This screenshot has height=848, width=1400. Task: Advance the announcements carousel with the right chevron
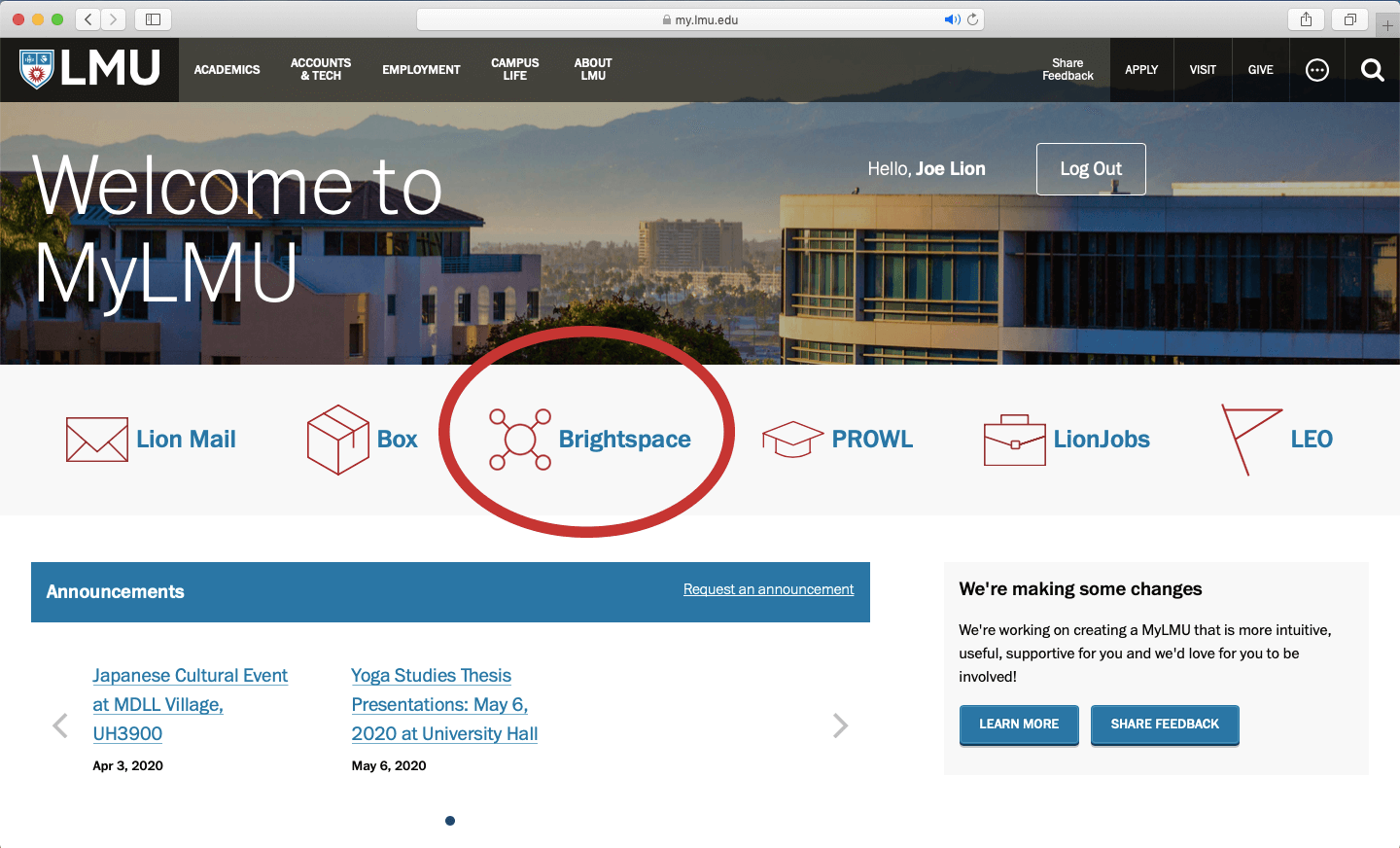click(840, 725)
